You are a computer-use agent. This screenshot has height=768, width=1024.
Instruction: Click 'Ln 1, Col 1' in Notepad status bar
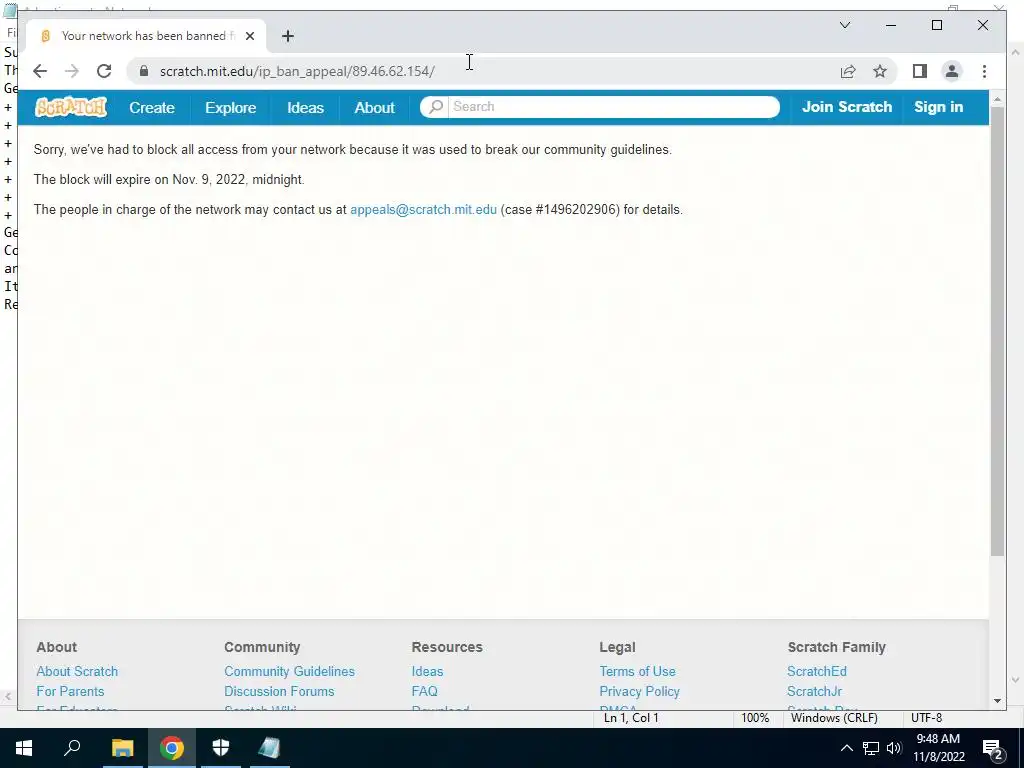pyautogui.click(x=631, y=718)
